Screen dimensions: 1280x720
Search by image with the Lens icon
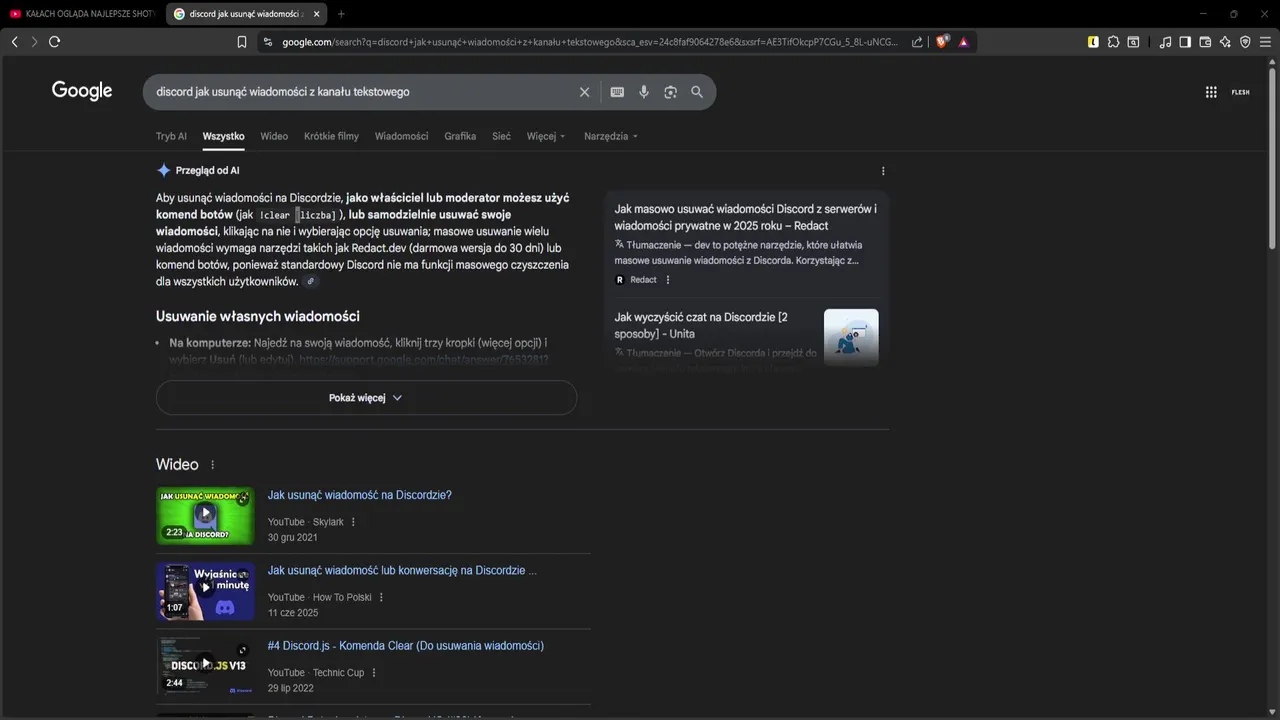670,92
